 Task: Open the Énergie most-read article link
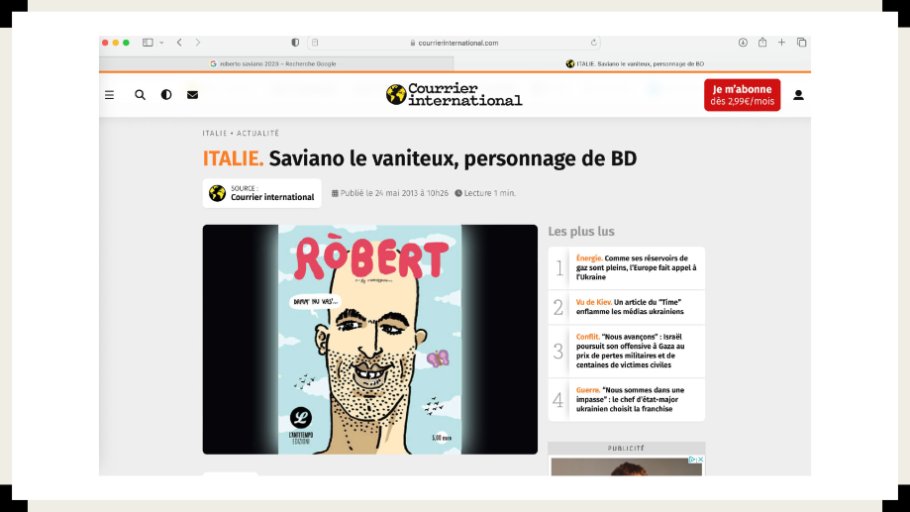(636, 268)
